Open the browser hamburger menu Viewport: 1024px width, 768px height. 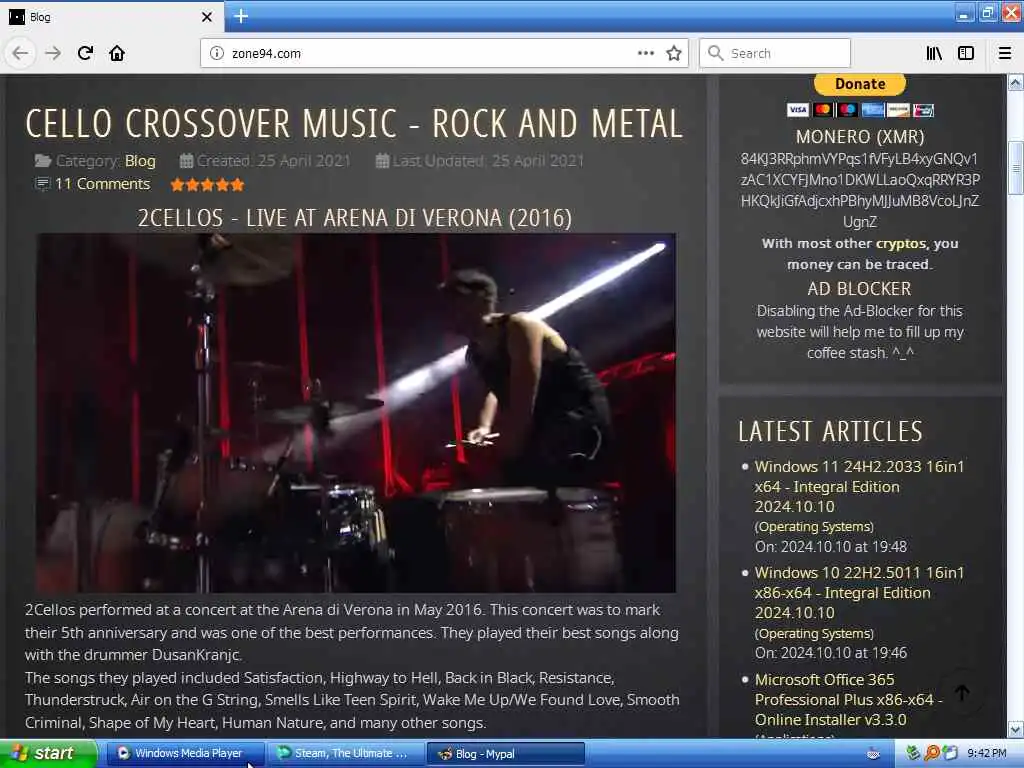pyautogui.click(x=1005, y=53)
